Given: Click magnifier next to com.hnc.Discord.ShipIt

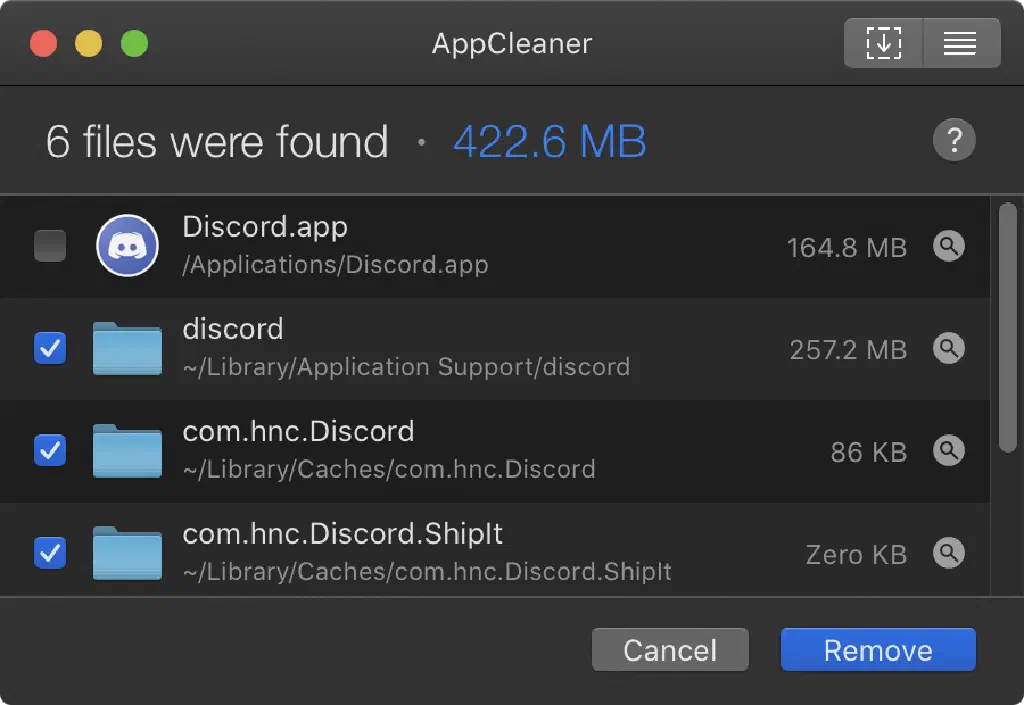Looking at the screenshot, I should point(948,552).
